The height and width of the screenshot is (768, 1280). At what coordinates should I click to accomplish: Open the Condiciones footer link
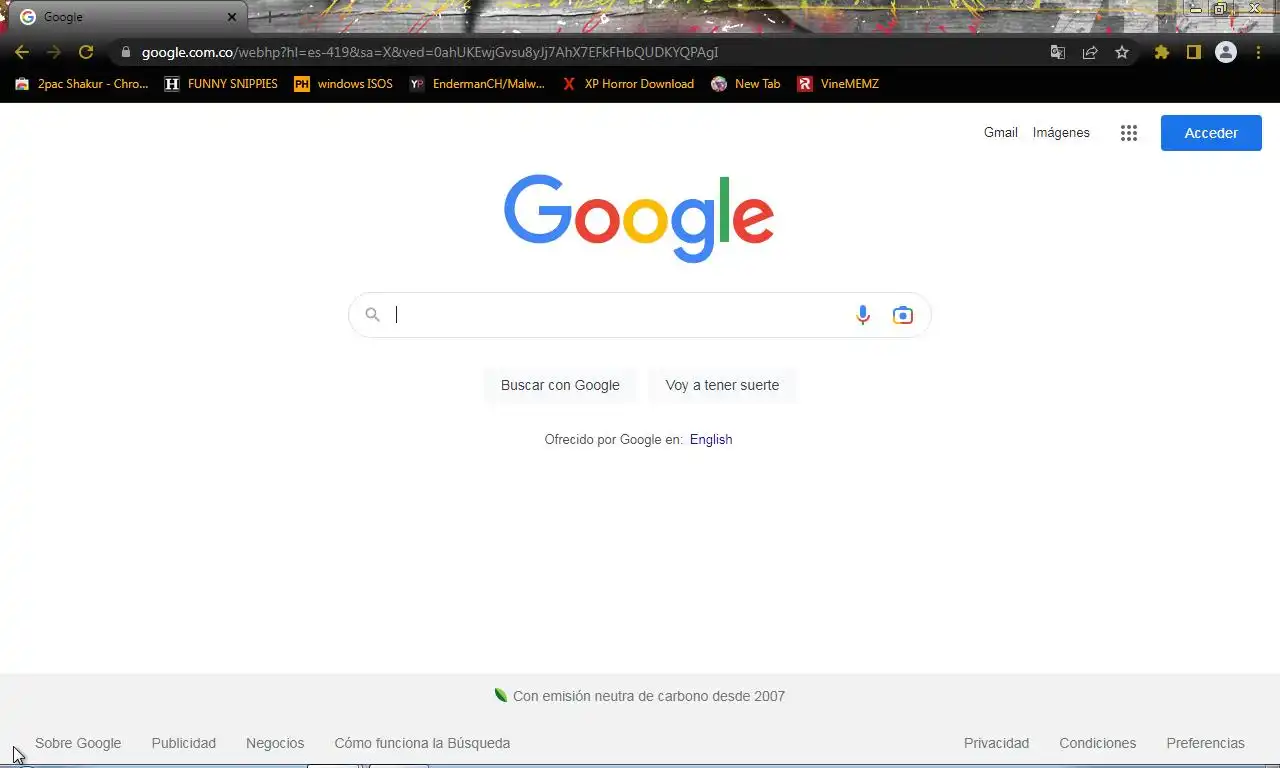pos(1098,743)
